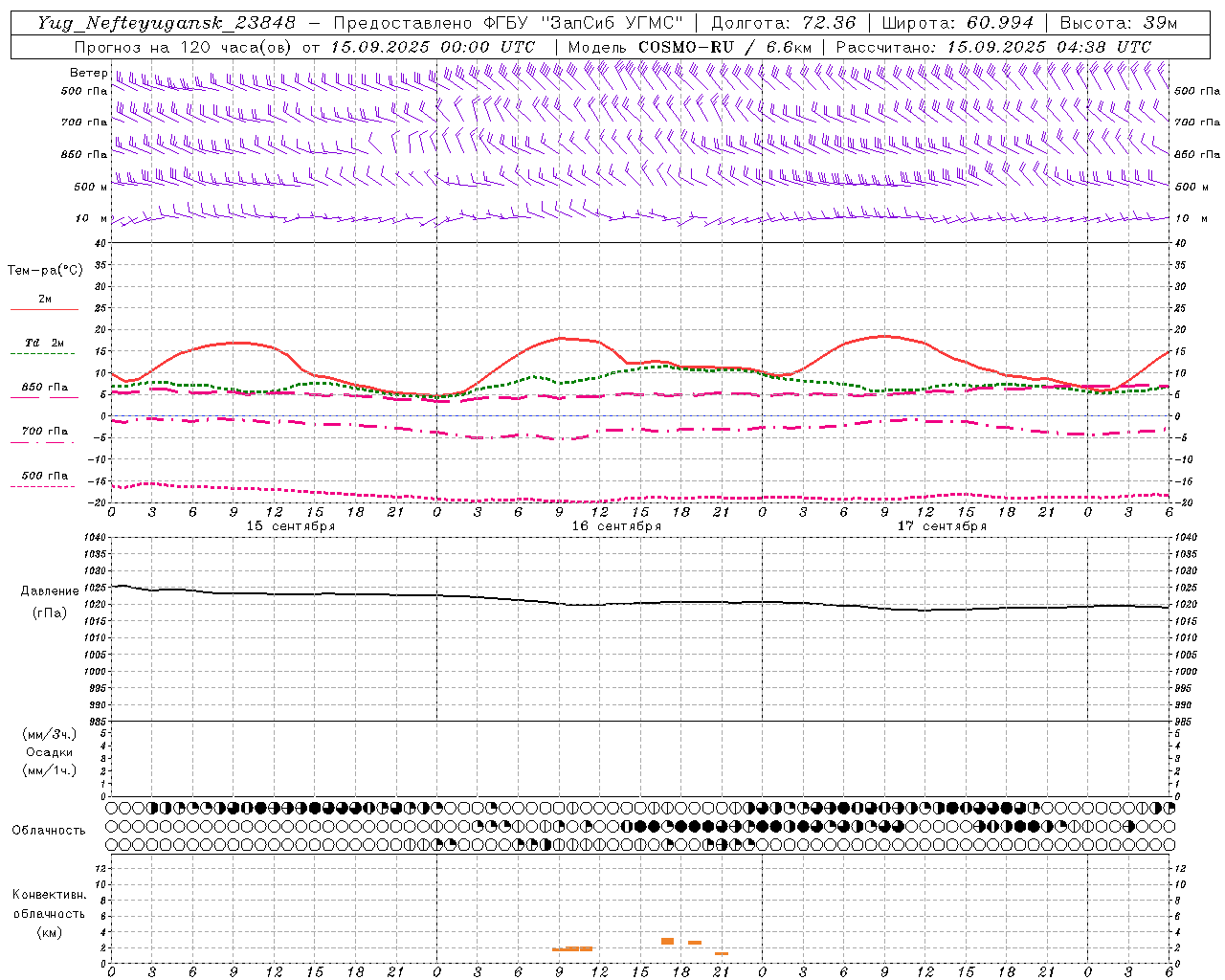
Task: Click the station title Yug_Nefteyugansk_23848
Action: 167,23
